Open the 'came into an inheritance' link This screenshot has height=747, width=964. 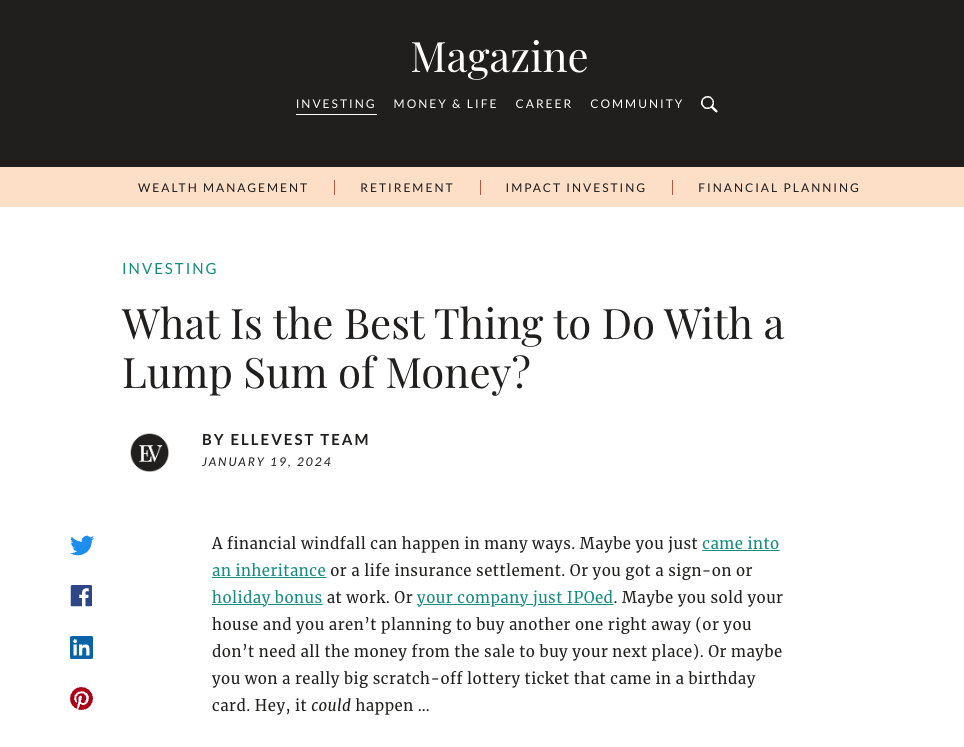740,544
